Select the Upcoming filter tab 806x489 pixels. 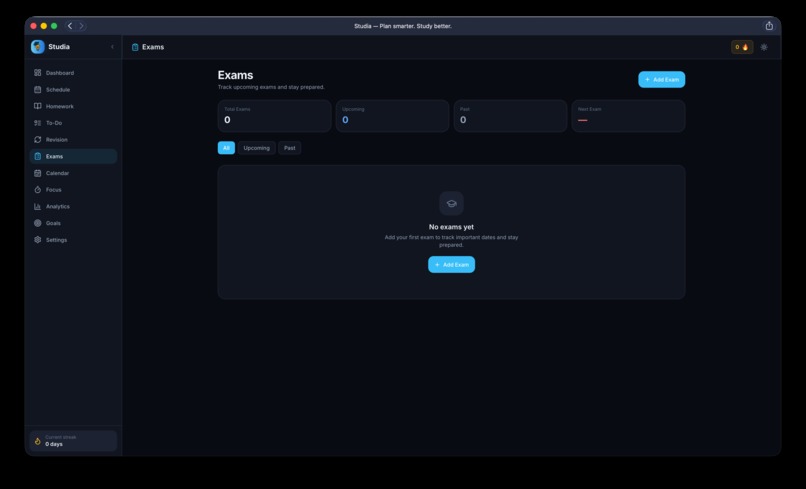point(257,148)
